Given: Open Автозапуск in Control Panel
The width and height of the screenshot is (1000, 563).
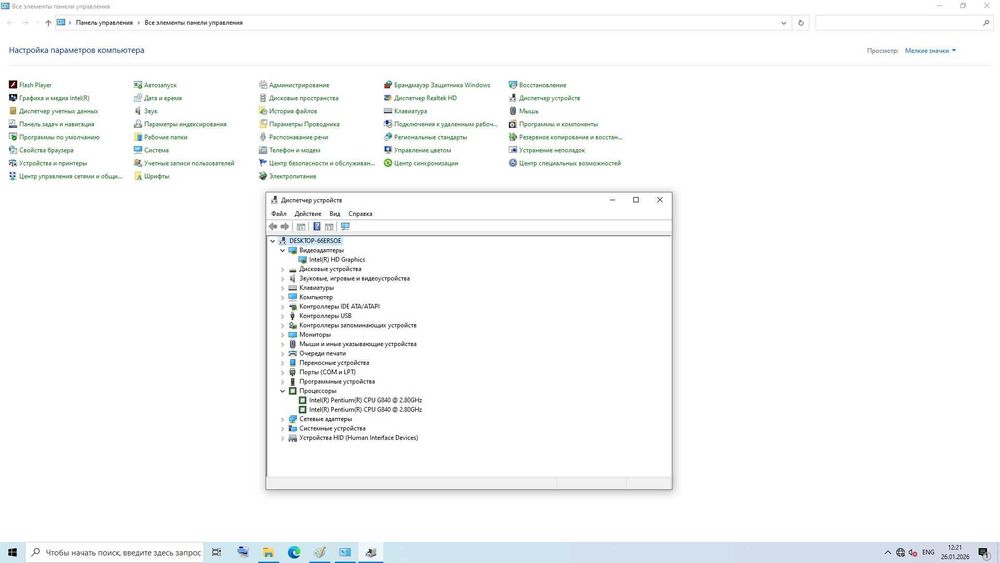Looking at the screenshot, I should [x=155, y=85].
